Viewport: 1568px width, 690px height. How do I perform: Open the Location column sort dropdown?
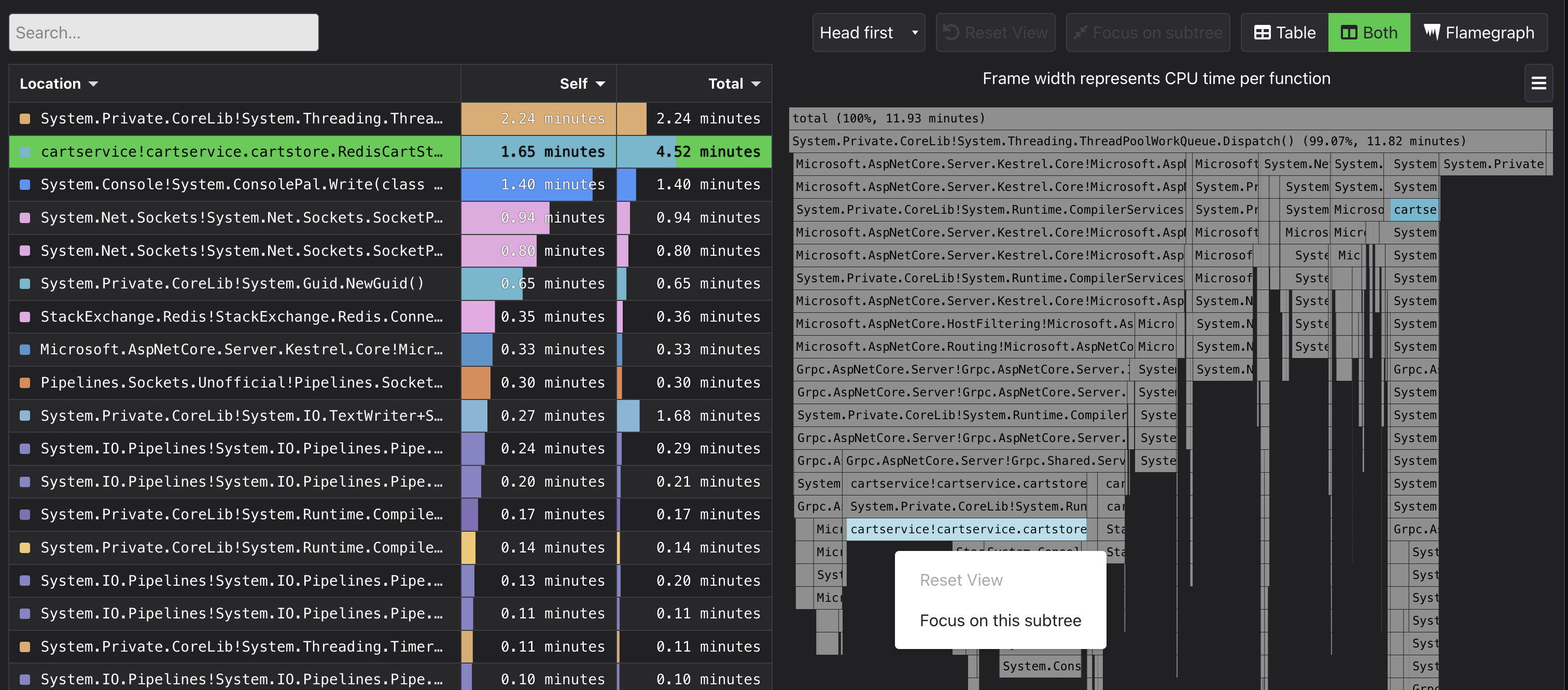(94, 84)
